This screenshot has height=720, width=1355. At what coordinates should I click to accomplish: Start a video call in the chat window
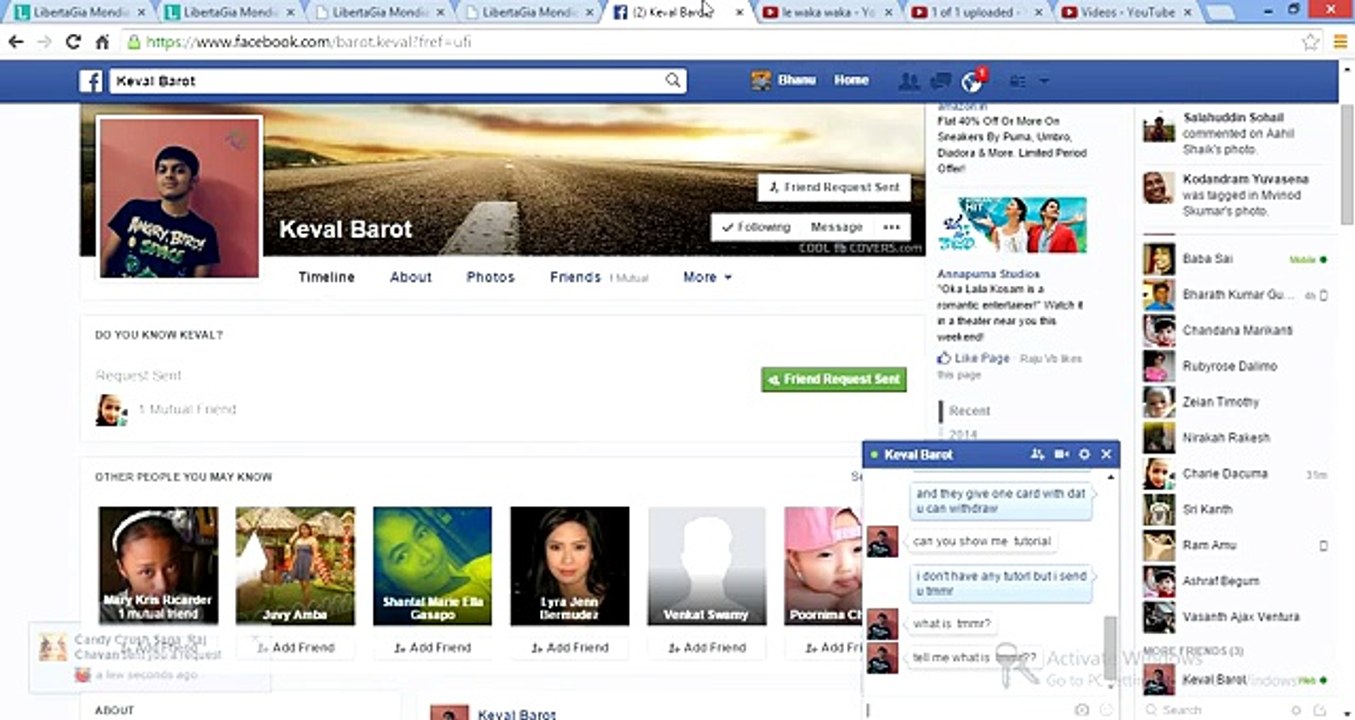1062,454
